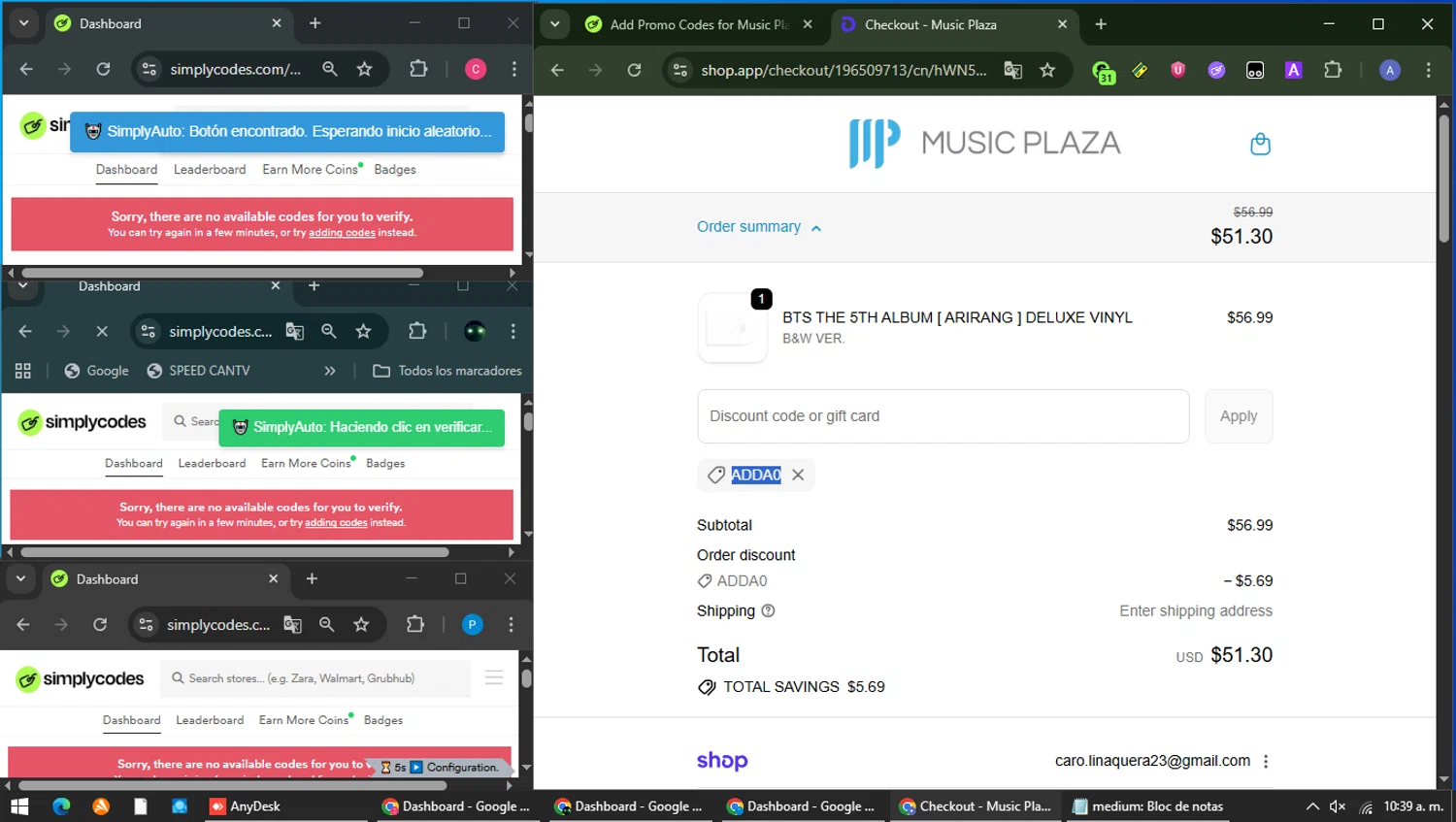Click the simplycodes logo in middle window

(83, 422)
